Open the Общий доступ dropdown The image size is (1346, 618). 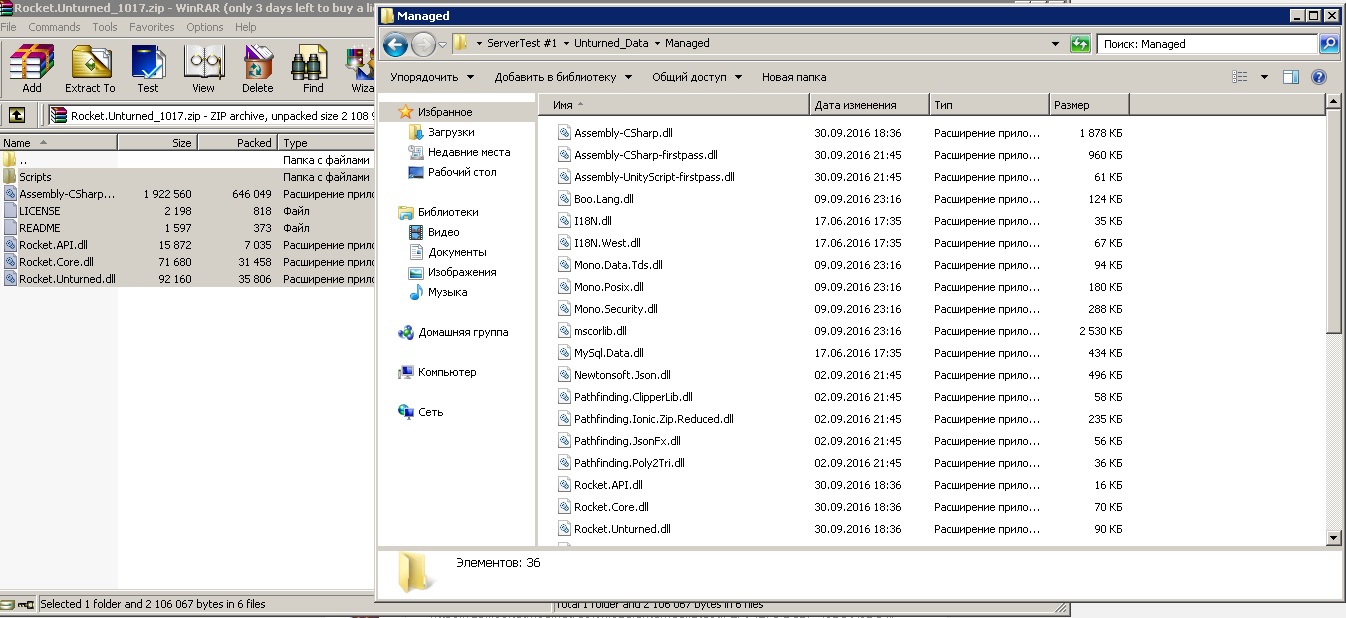pos(697,77)
